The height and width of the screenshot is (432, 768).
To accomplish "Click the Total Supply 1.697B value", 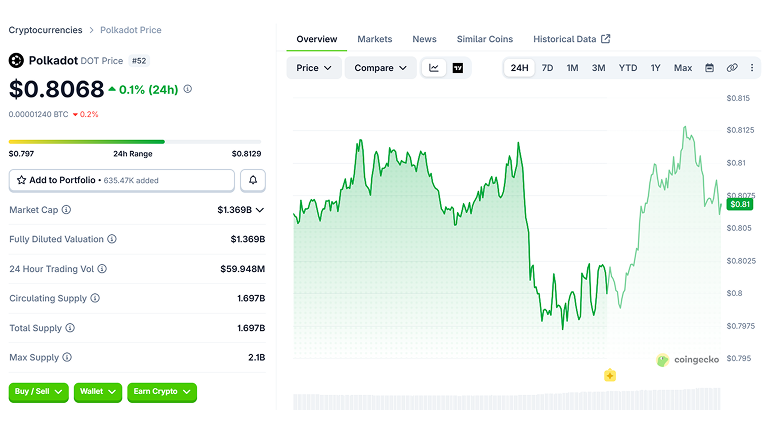I will coord(251,328).
